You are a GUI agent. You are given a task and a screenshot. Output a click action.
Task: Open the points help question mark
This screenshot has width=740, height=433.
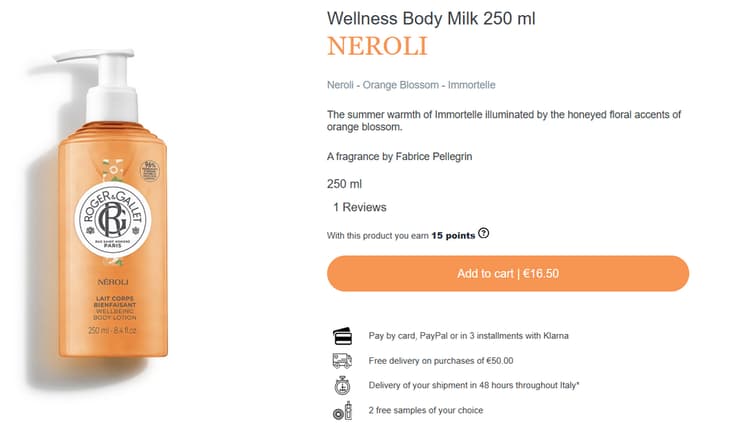(x=484, y=234)
